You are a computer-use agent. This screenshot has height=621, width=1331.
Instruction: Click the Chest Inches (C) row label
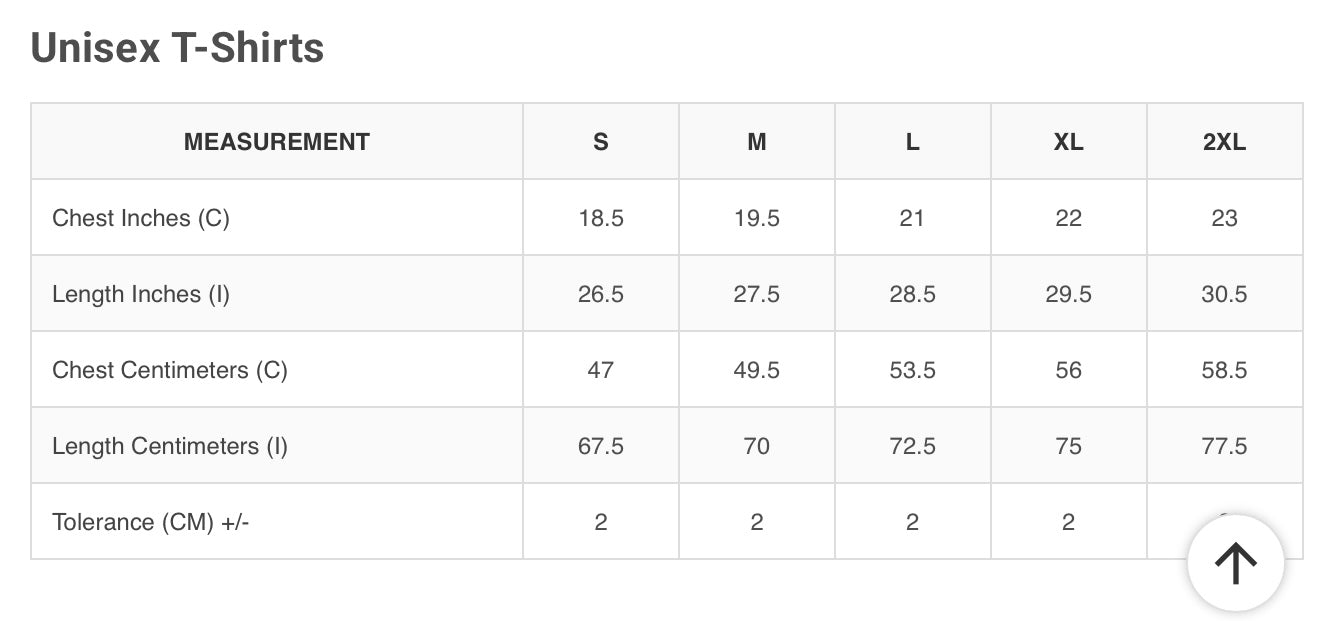tap(141, 218)
